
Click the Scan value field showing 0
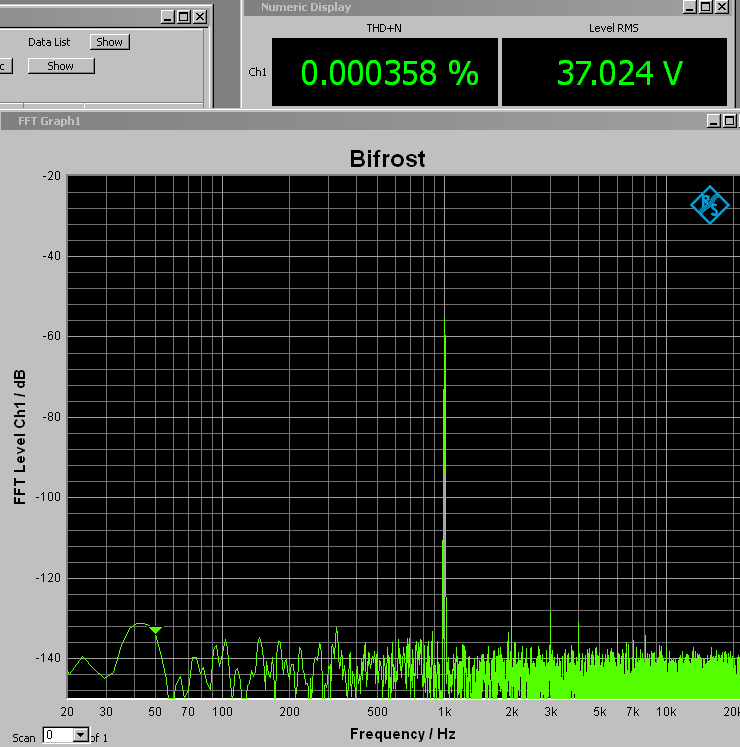(x=58, y=735)
